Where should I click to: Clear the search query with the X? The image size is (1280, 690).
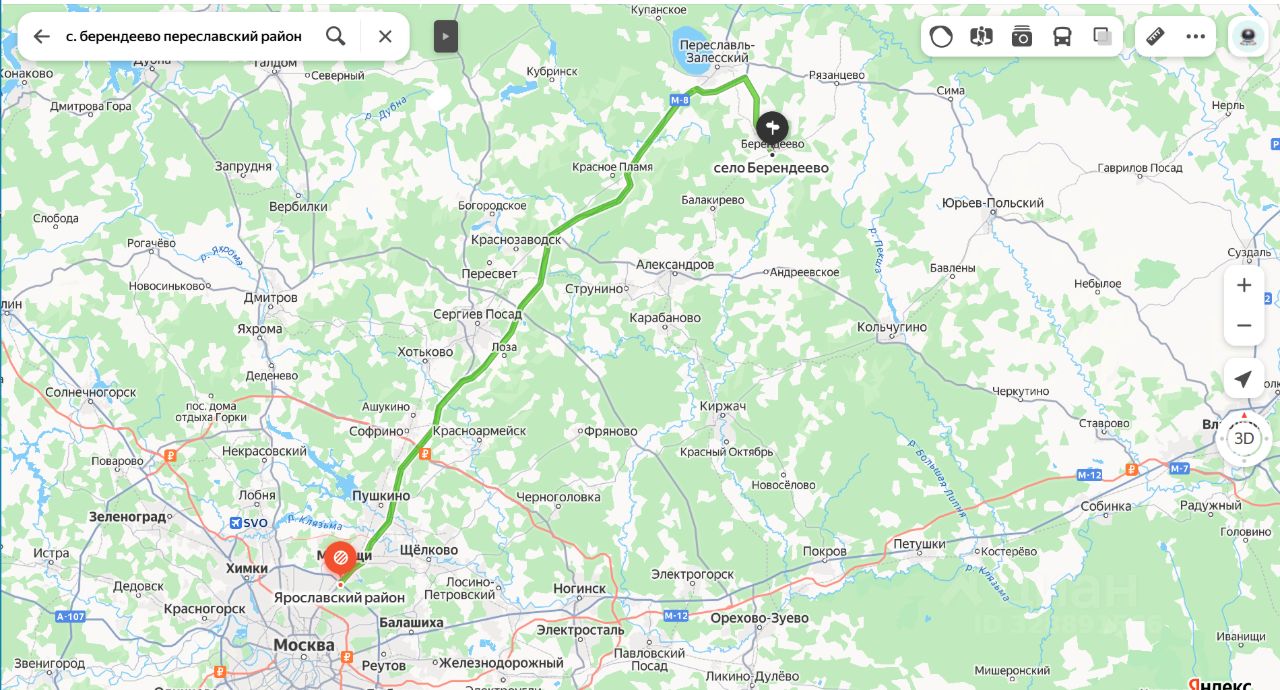tap(385, 36)
